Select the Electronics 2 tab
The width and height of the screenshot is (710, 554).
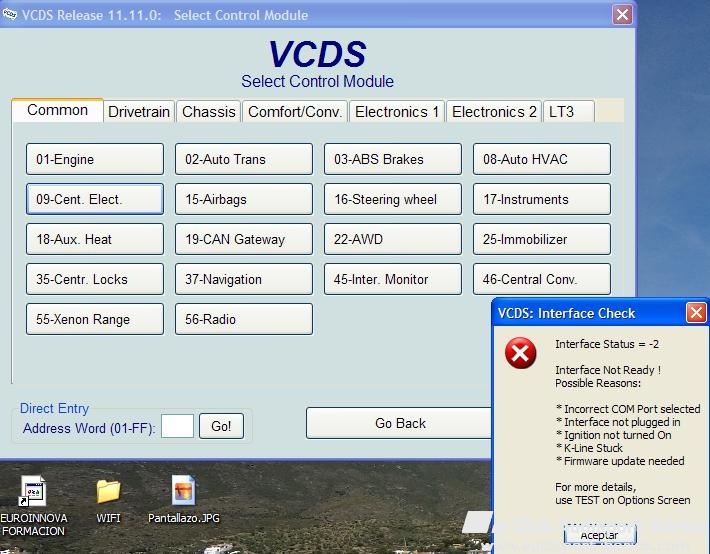494,112
